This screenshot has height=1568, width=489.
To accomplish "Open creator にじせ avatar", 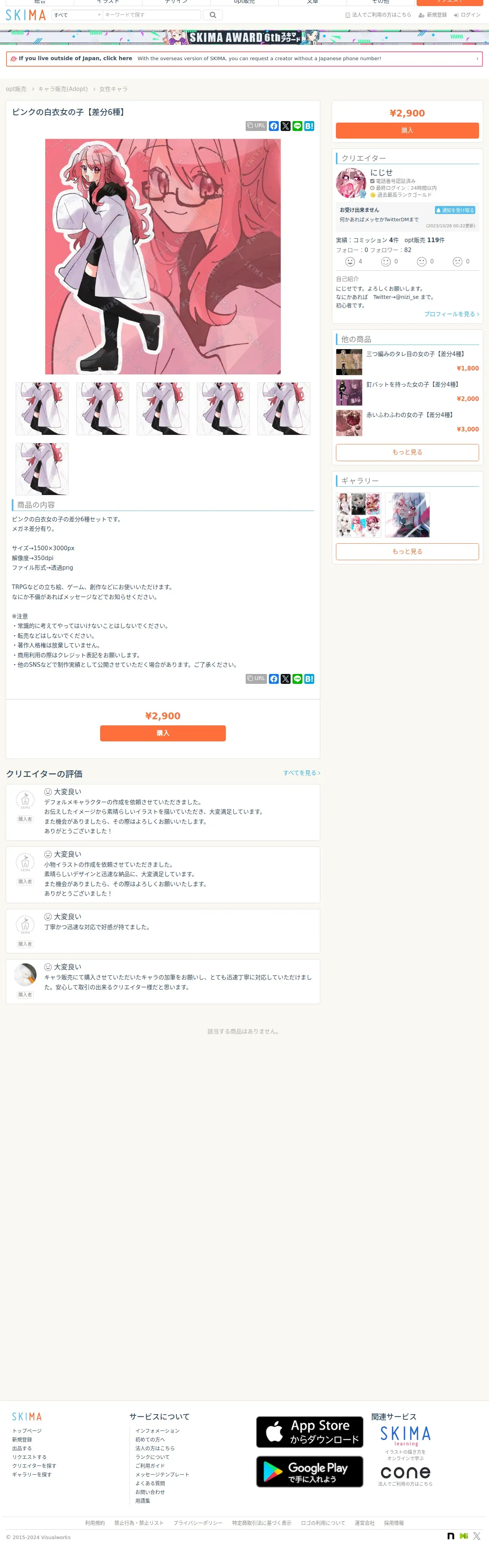I will (x=352, y=183).
